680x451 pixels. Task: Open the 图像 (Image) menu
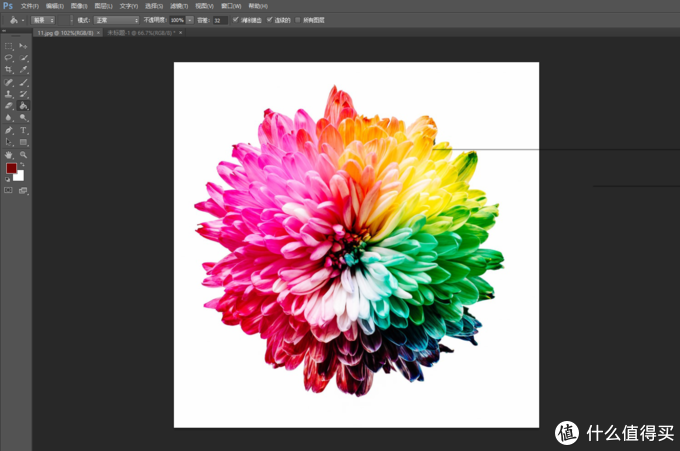coord(79,6)
